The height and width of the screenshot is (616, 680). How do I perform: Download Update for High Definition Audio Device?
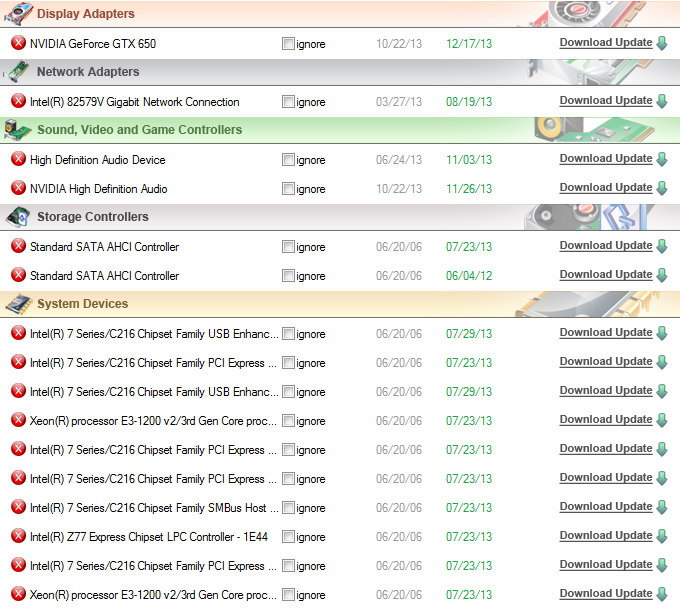[x=606, y=159]
